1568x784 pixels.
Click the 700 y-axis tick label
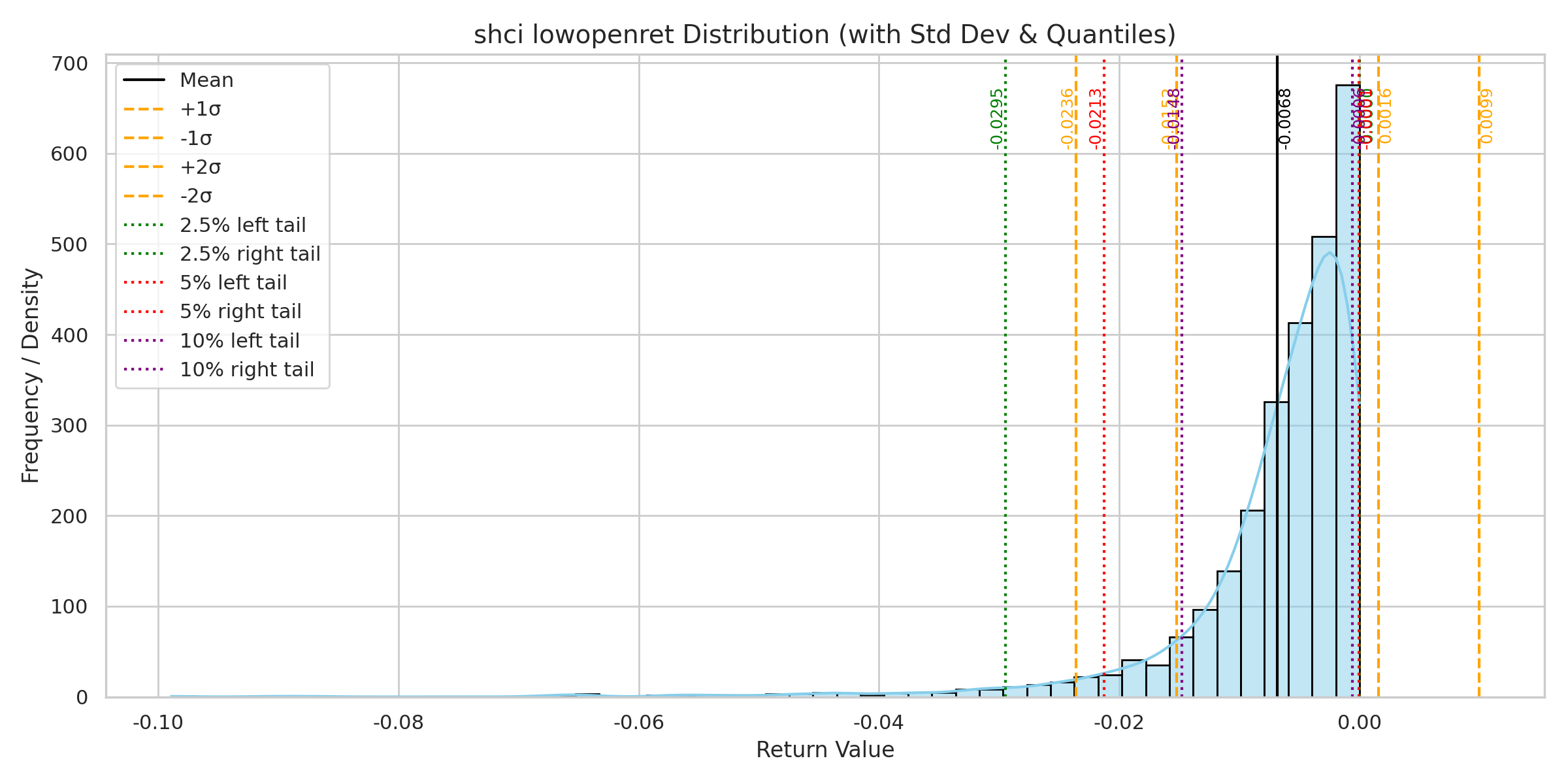(x=69, y=64)
